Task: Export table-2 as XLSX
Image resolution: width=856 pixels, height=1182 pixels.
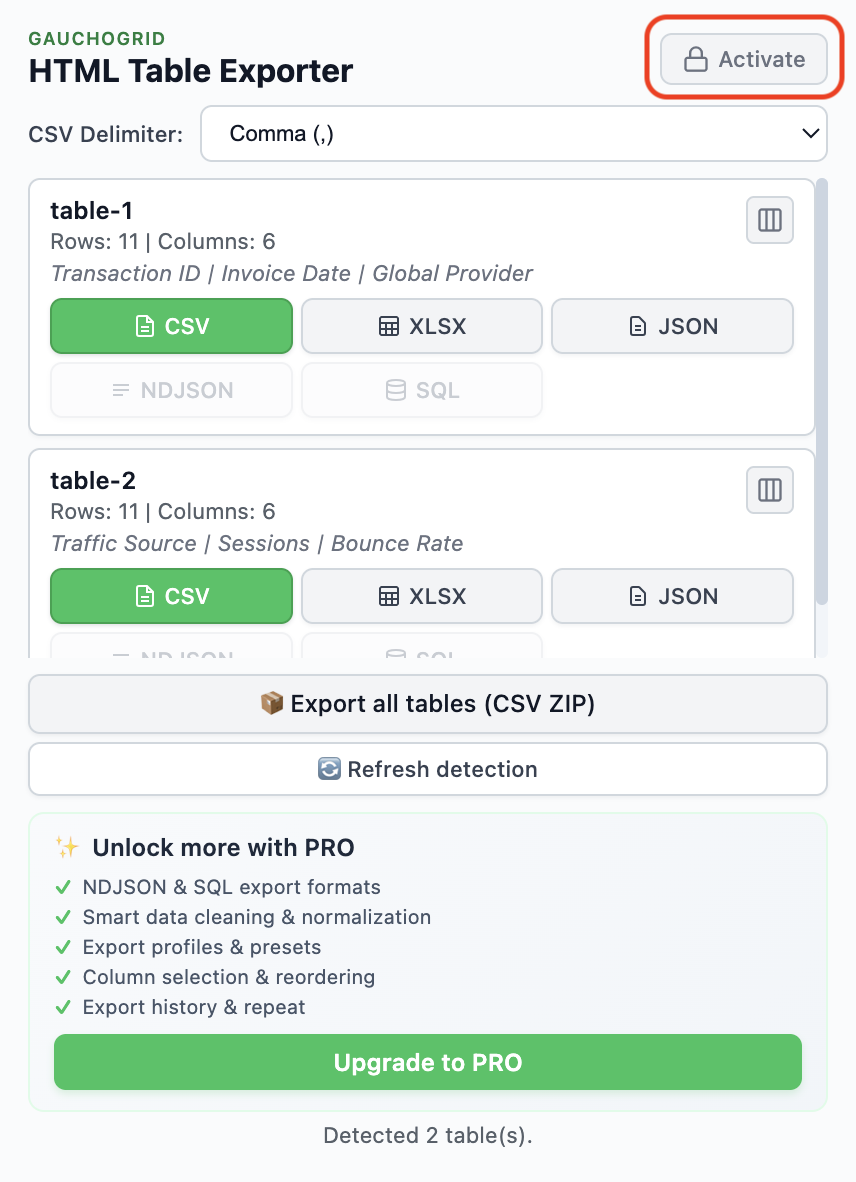Action: pyautogui.click(x=421, y=596)
